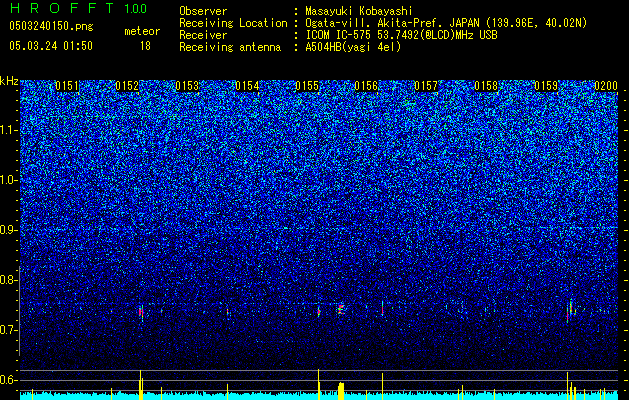Click the meteor label
Image resolution: width=629 pixels, height=400 pixels.
142,31
